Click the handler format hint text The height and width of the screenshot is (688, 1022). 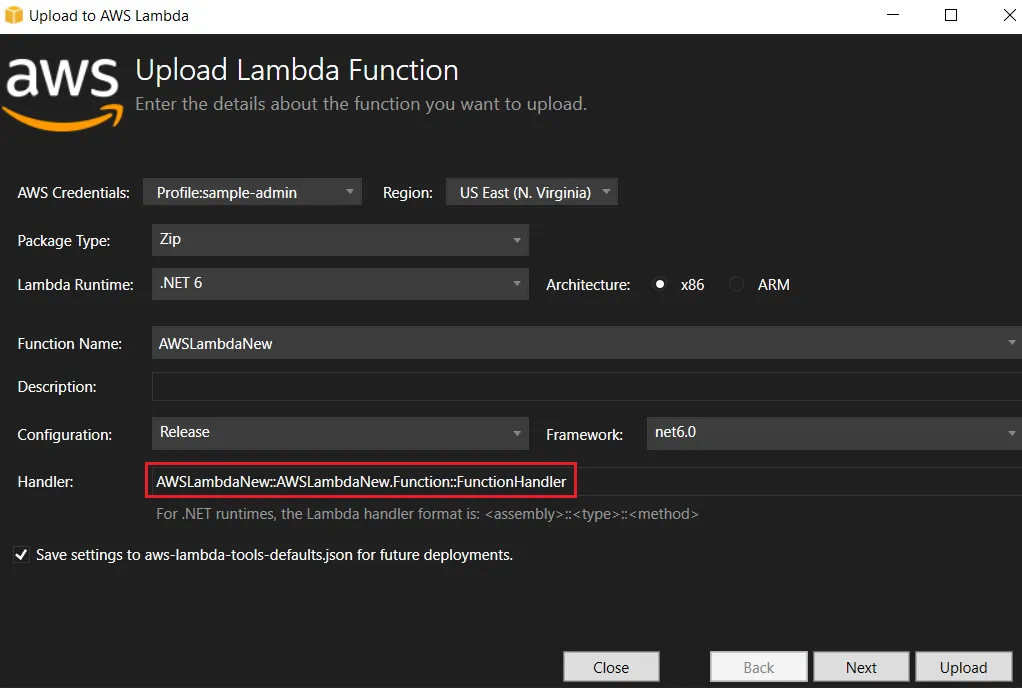point(427,513)
